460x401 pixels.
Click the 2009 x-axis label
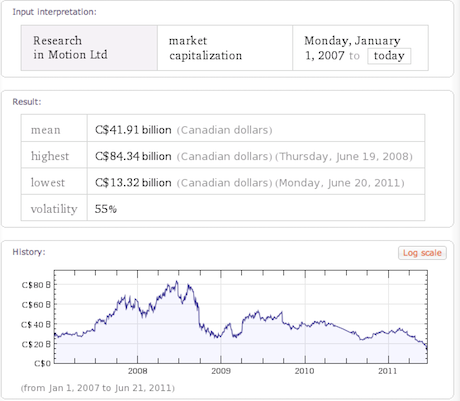(x=221, y=371)
